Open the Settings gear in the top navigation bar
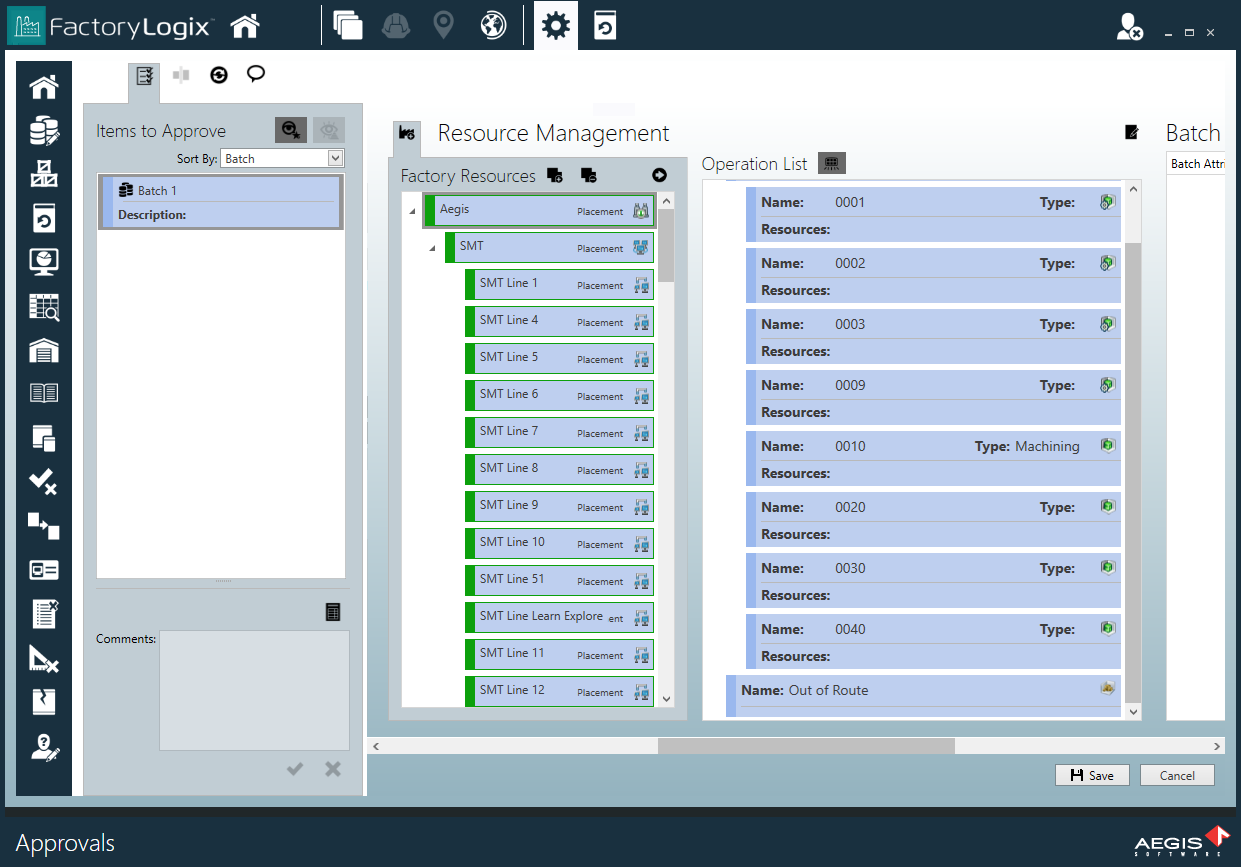The width and height of the screenshot is (1241, 867). (555, 25)
